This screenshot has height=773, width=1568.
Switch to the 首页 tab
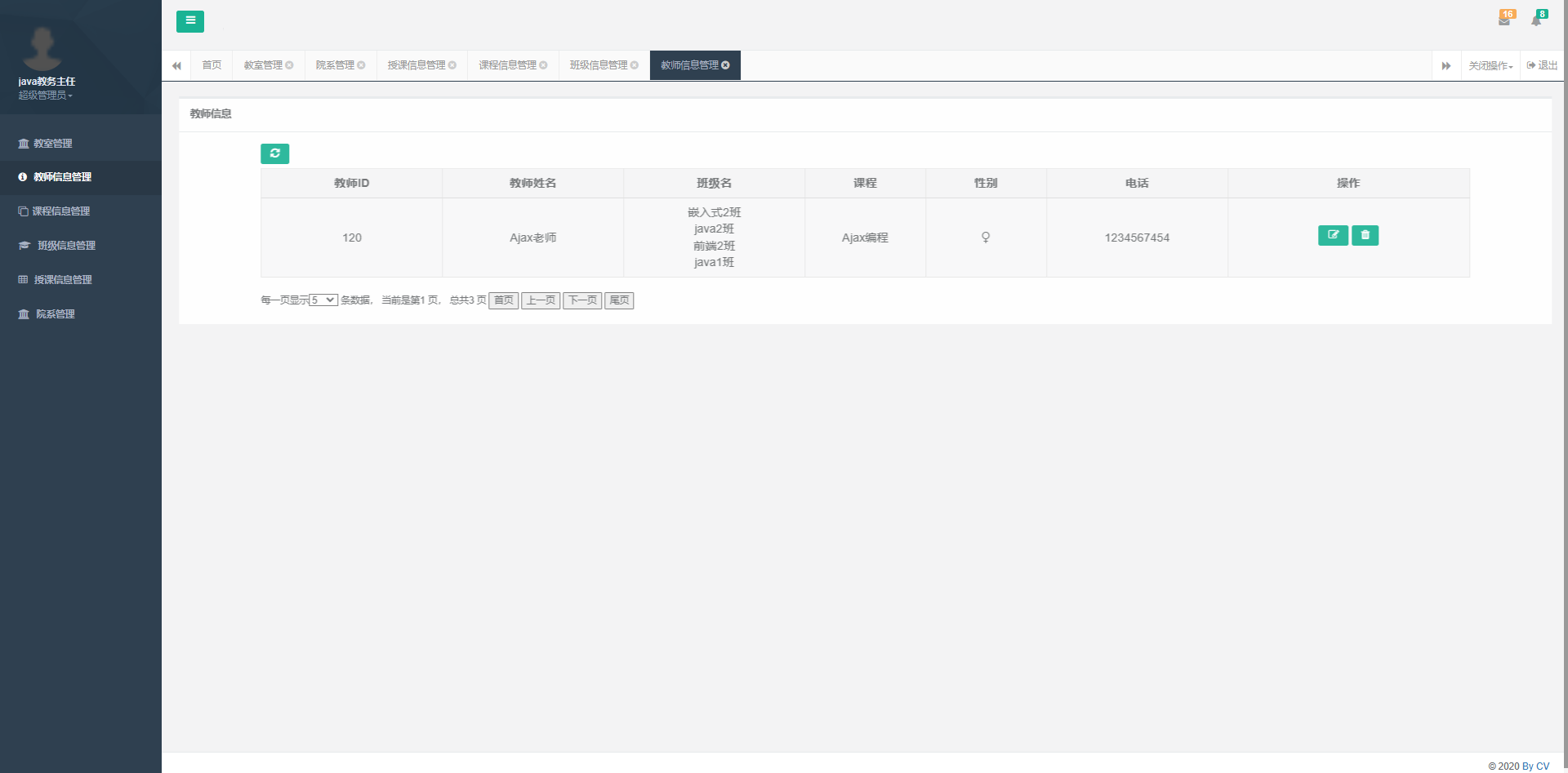212,65
